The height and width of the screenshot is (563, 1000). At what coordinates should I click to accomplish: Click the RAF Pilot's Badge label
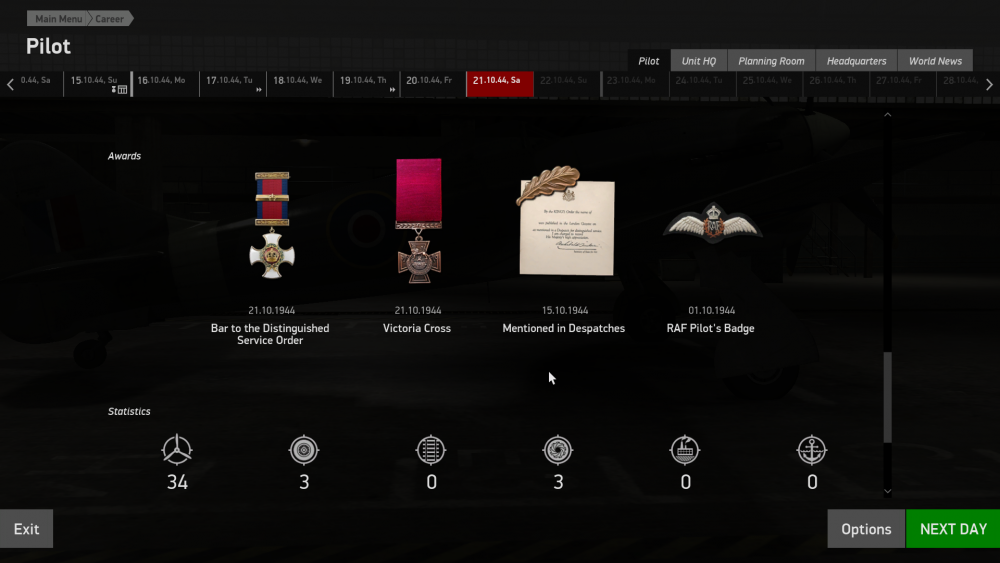[x=710, y=328]
